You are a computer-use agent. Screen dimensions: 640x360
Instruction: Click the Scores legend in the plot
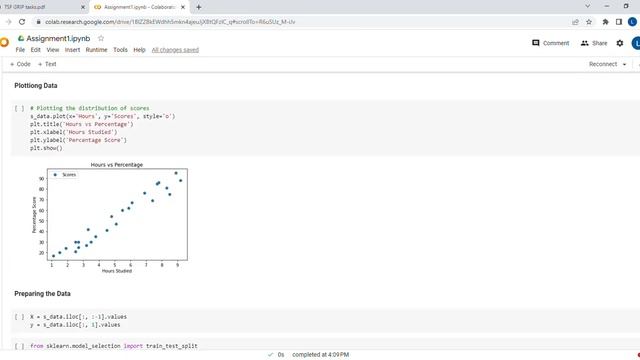[65, 175]
